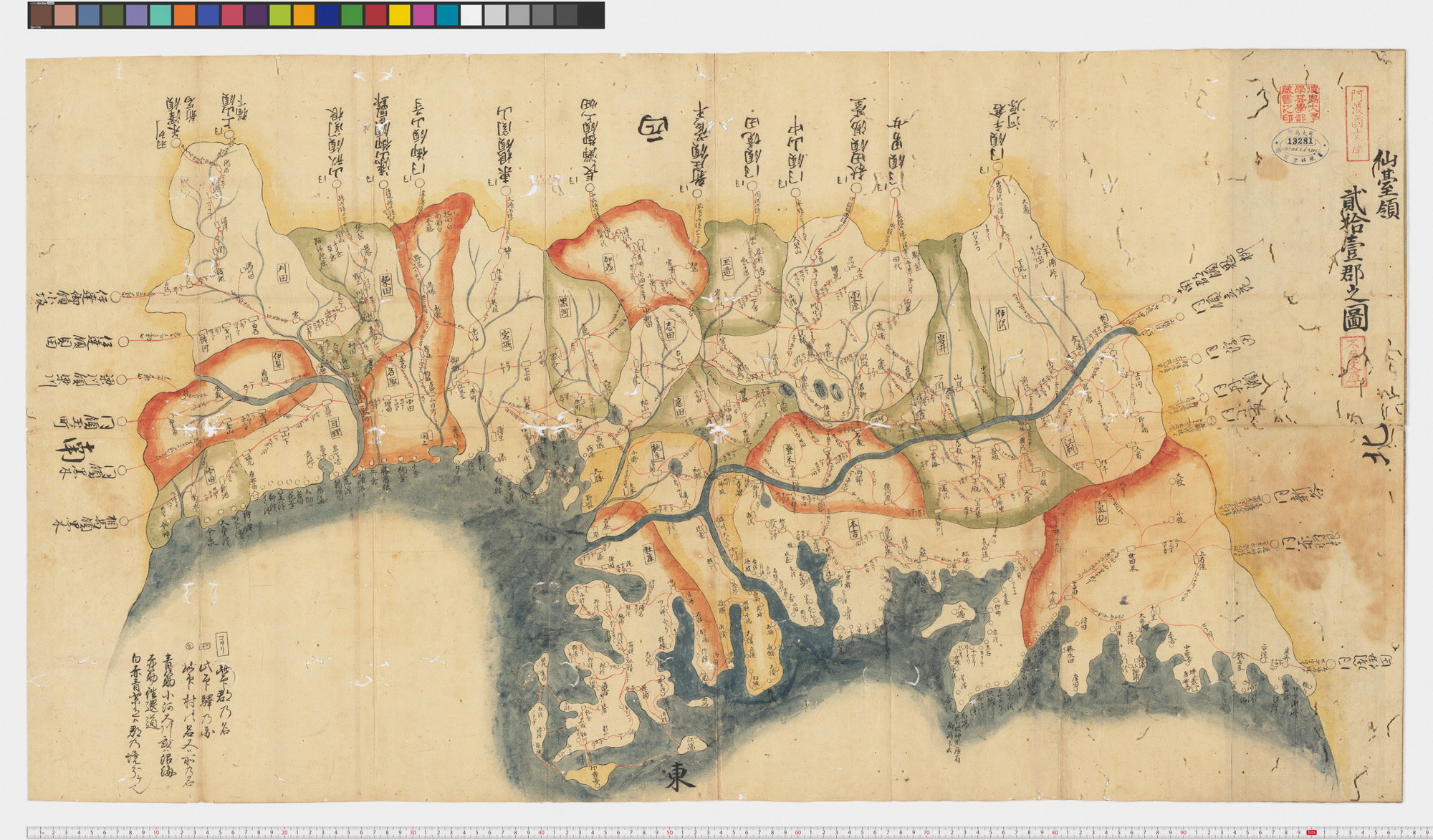Select the 伊具 district label
1433x840 pixels.
coord(278,359)
